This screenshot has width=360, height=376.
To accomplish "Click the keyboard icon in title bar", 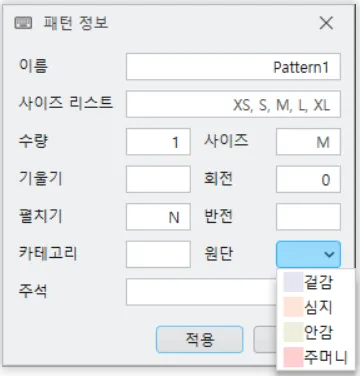I will coord(23,23).
